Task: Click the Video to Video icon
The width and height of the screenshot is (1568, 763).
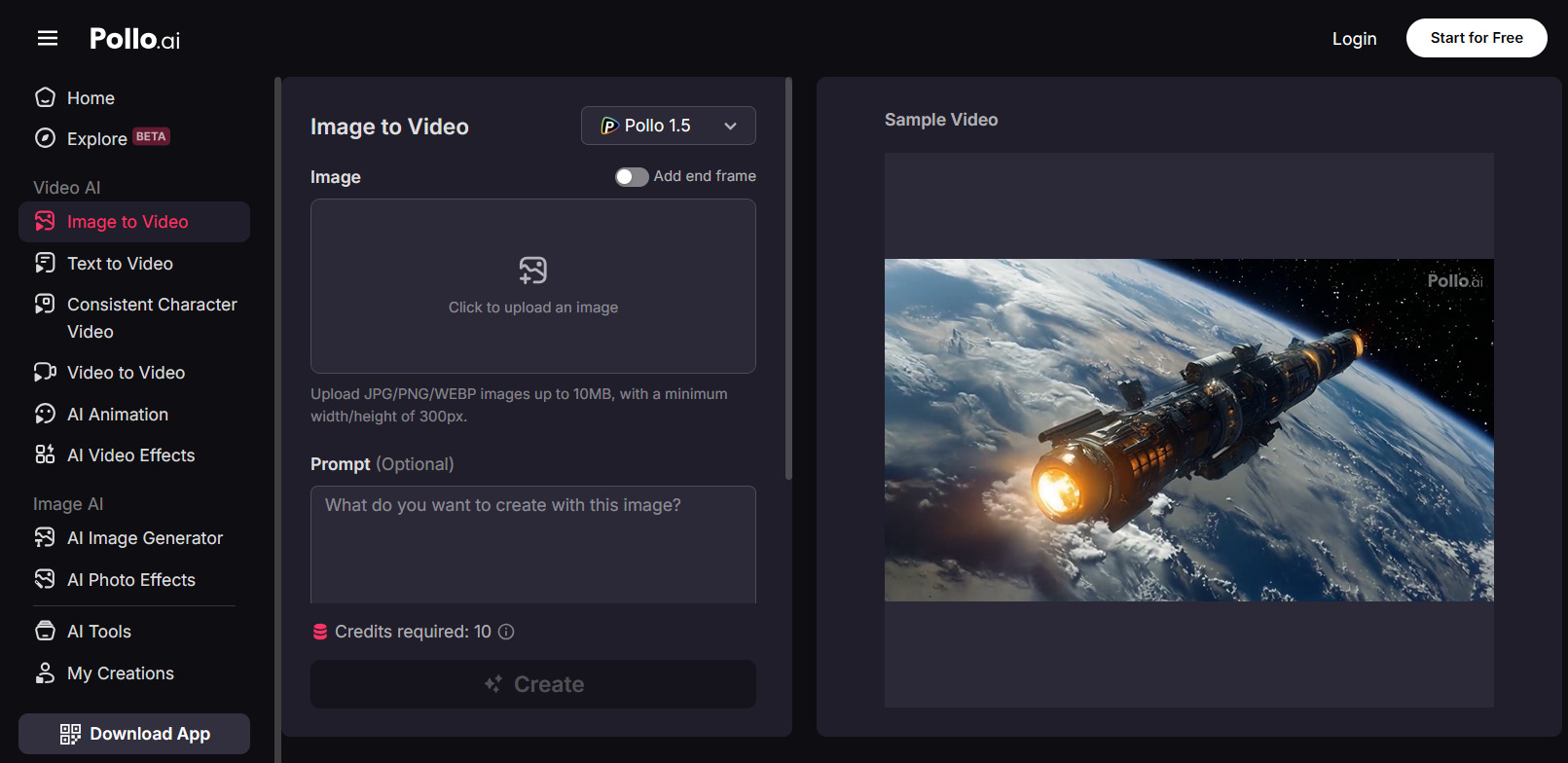Action: pyautogui.click(x=45, y=372)
